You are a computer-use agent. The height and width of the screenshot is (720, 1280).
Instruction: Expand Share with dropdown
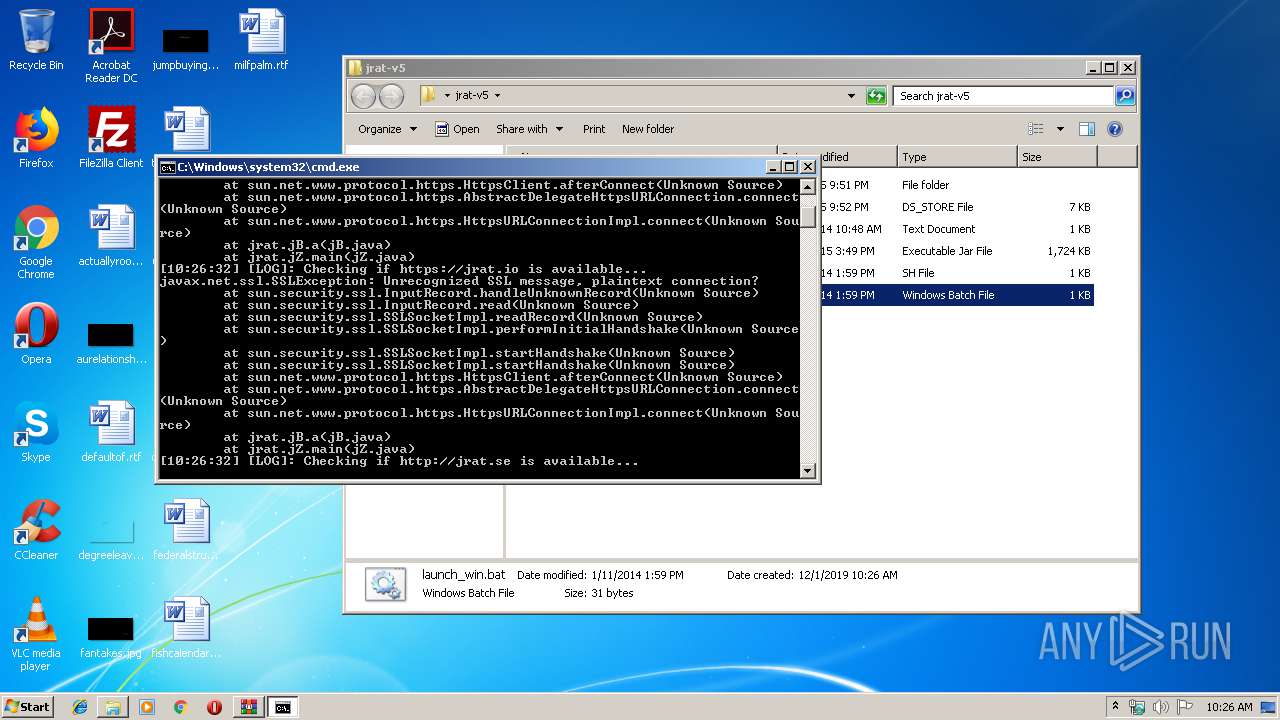coord(529,129)
